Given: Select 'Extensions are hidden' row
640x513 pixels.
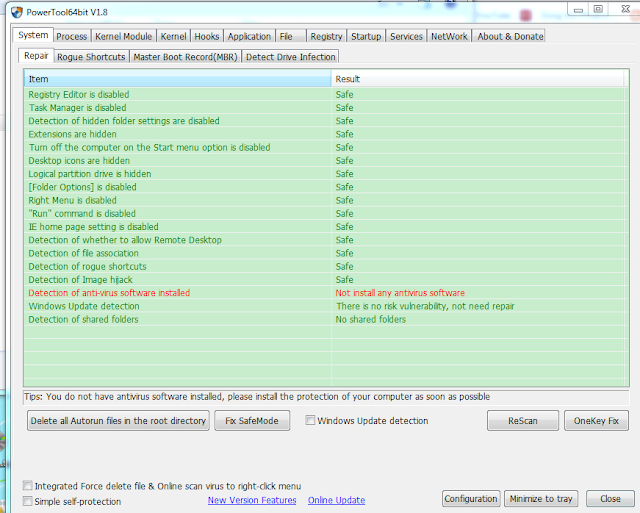Looking at the screenshot, I should (x=324, y=134).
